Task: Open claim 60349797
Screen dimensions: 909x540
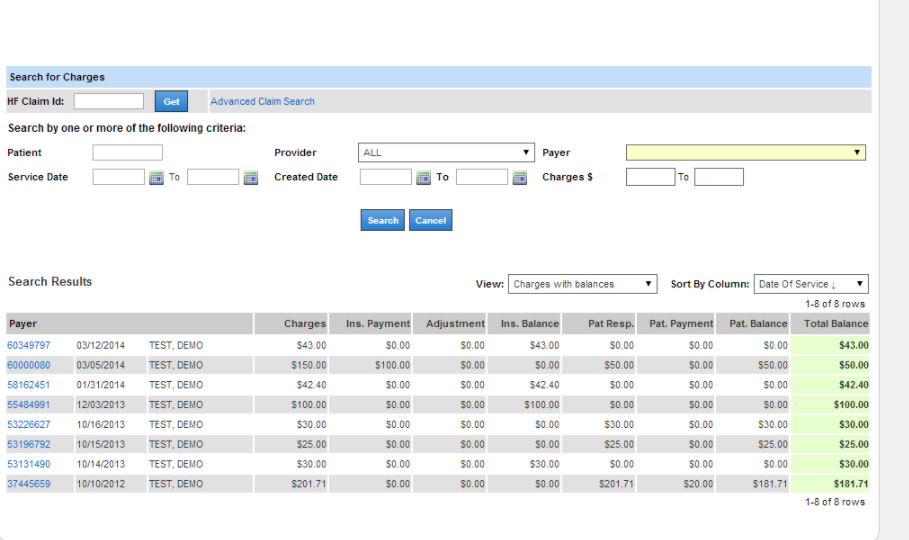Action: [x=29, y=345]
